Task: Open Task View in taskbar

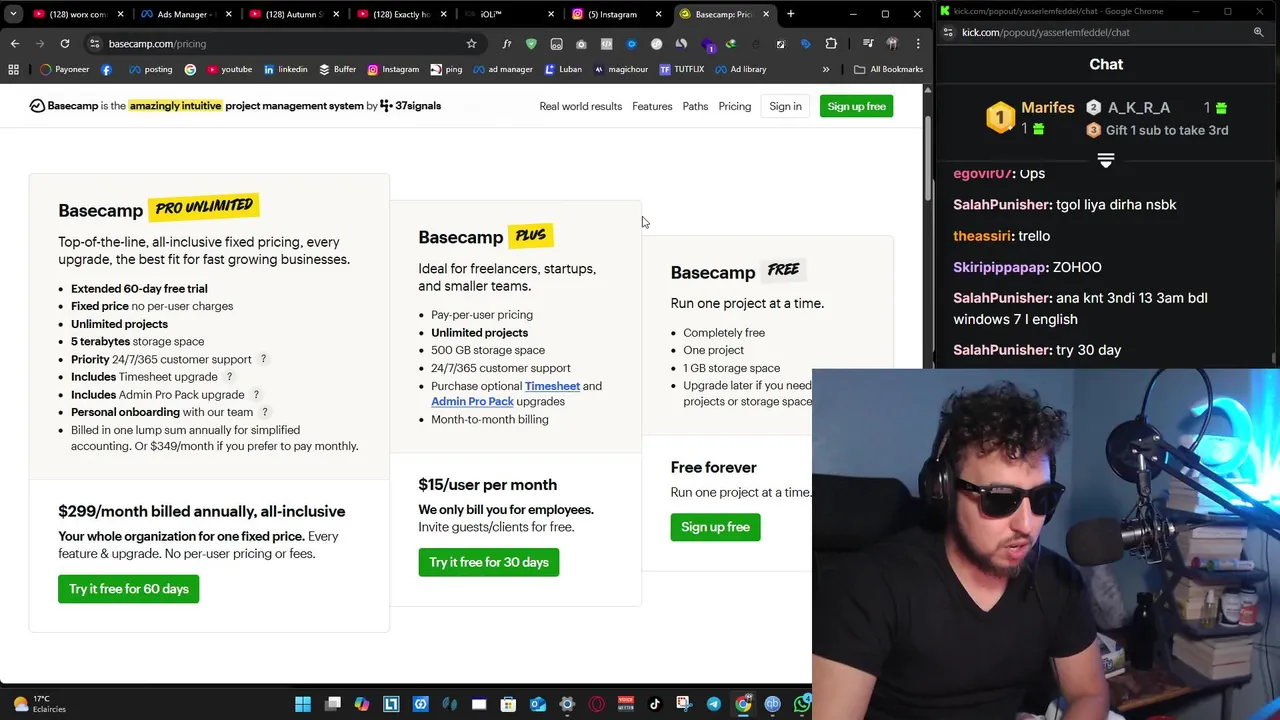Action: coord(333,704)
